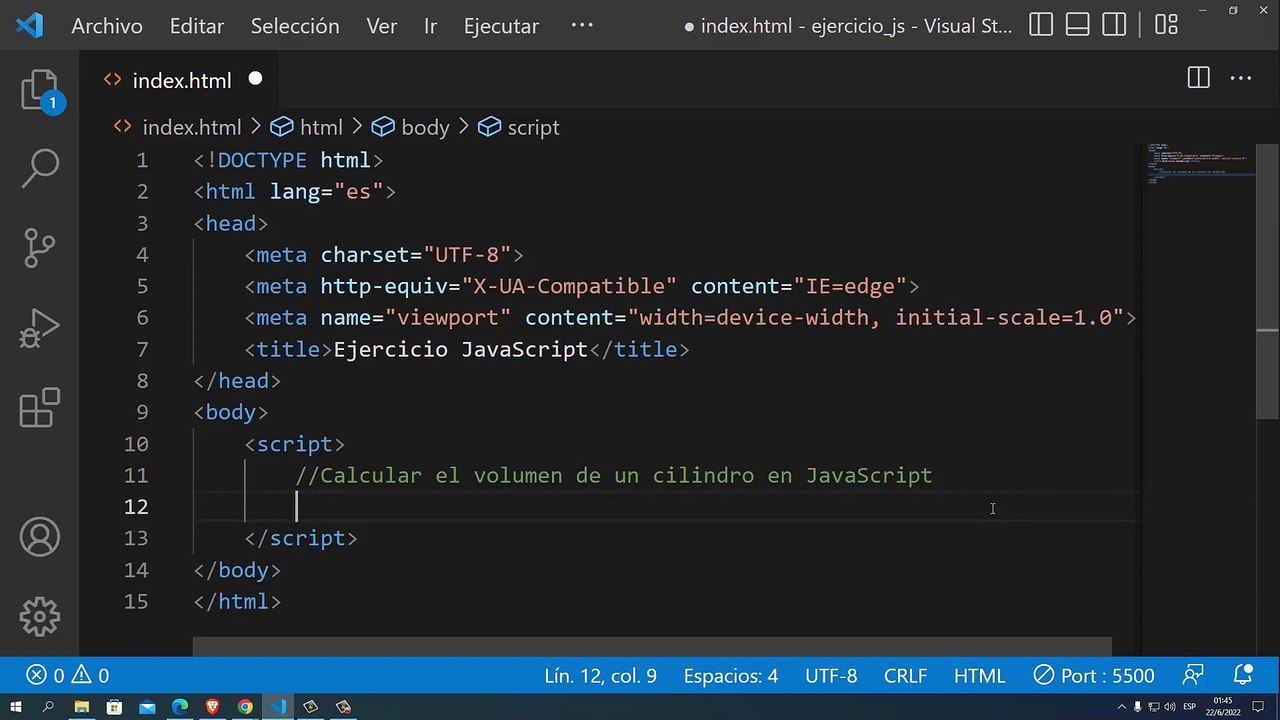
Task: Open File Explorer from taskbar
Action: [81, 707]
